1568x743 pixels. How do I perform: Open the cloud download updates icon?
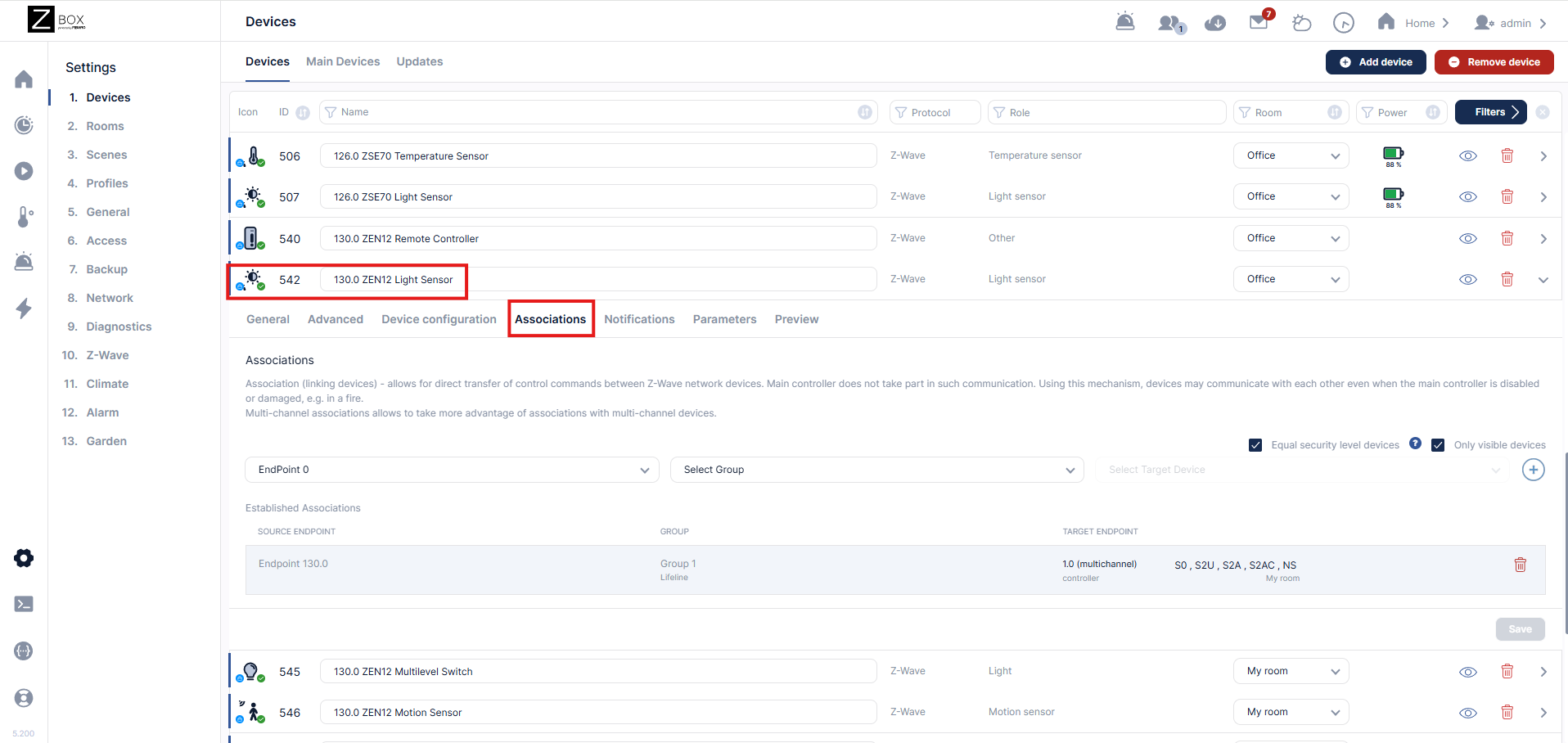(x=1215, y=23)
